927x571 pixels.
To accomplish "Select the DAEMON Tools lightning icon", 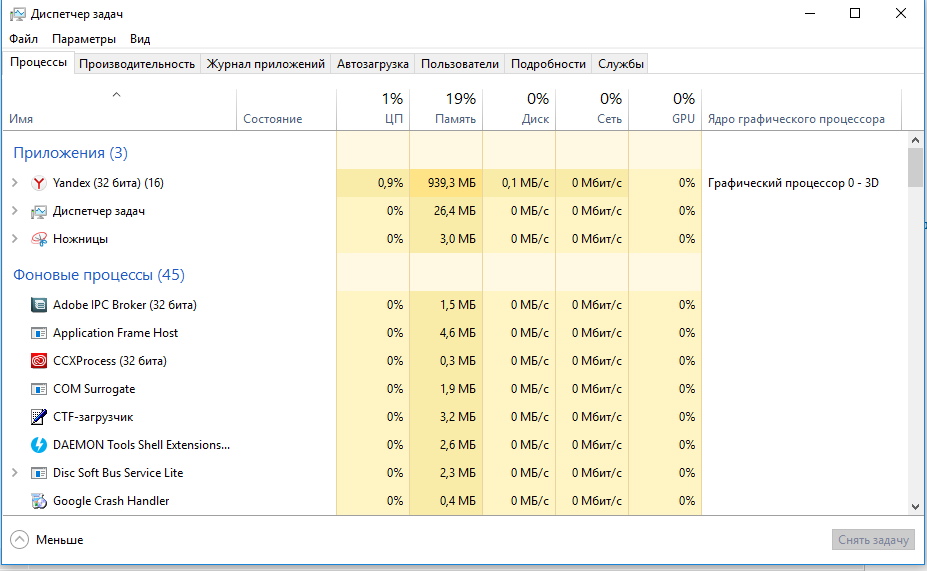I will pos(38,445).
